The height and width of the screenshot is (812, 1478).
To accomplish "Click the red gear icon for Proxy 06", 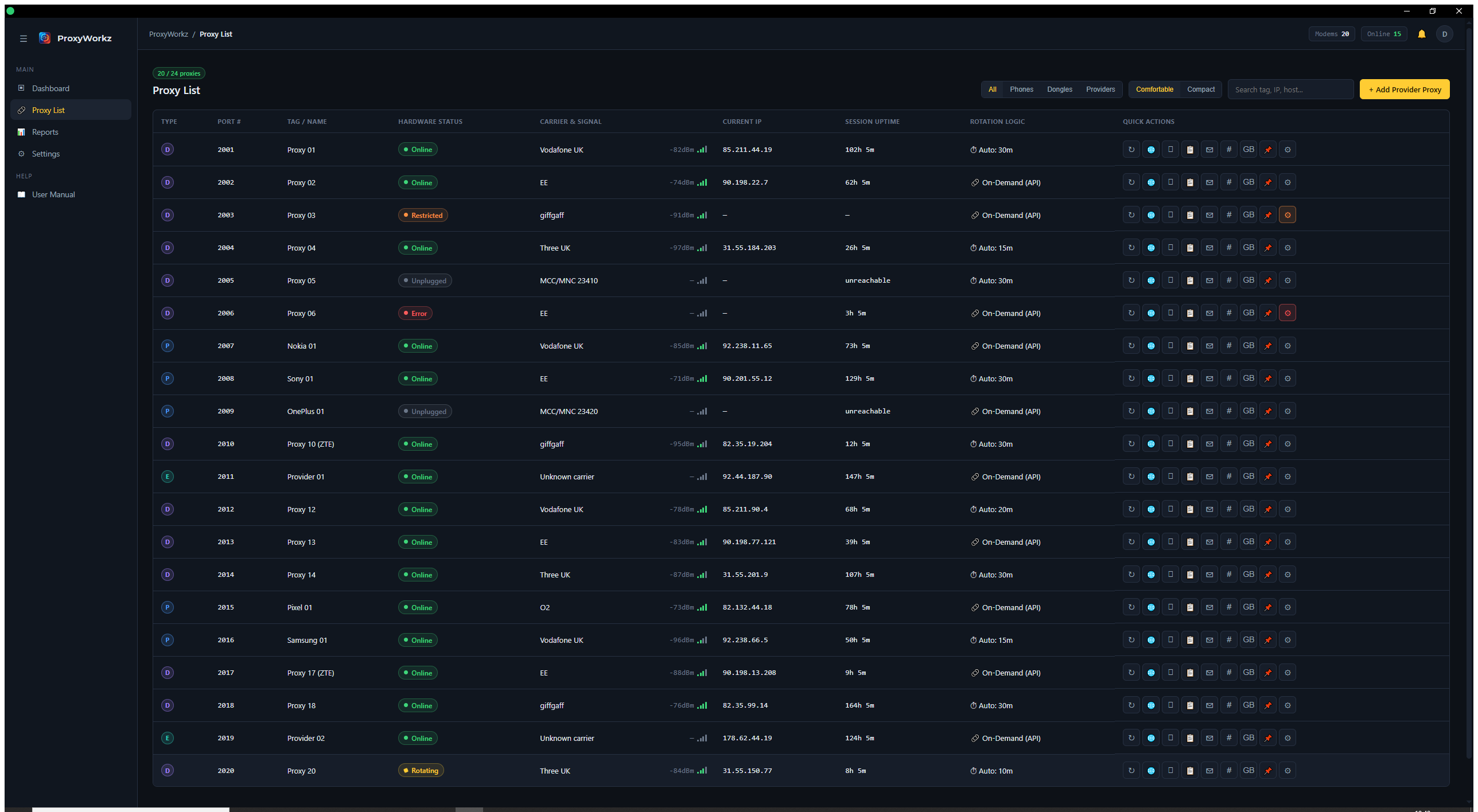I will click(1287, 313).
